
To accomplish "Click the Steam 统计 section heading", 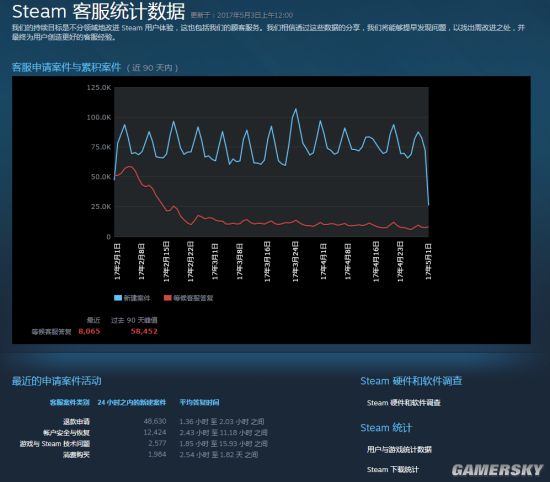I will (386, 428).
